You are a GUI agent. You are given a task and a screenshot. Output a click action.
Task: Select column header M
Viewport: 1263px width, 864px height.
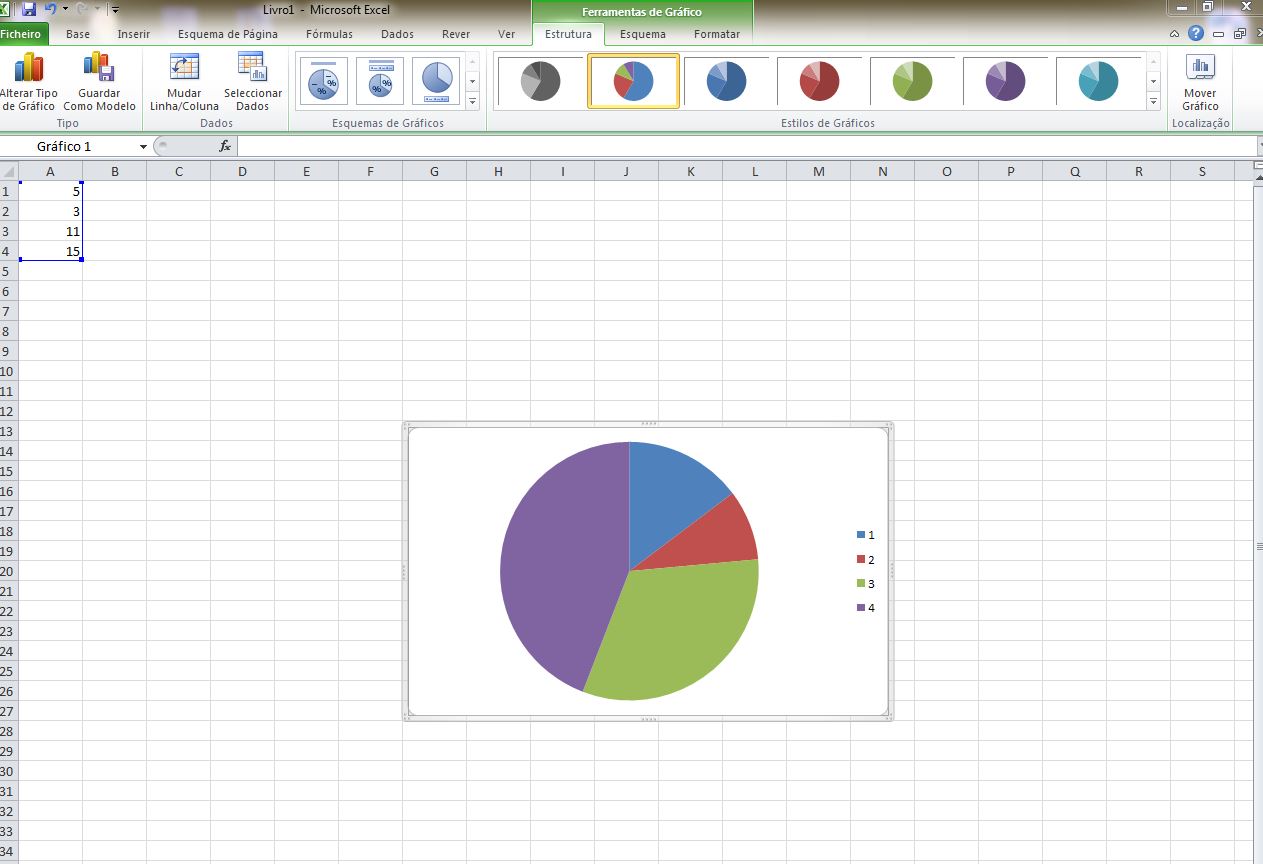tap(819, 171)
